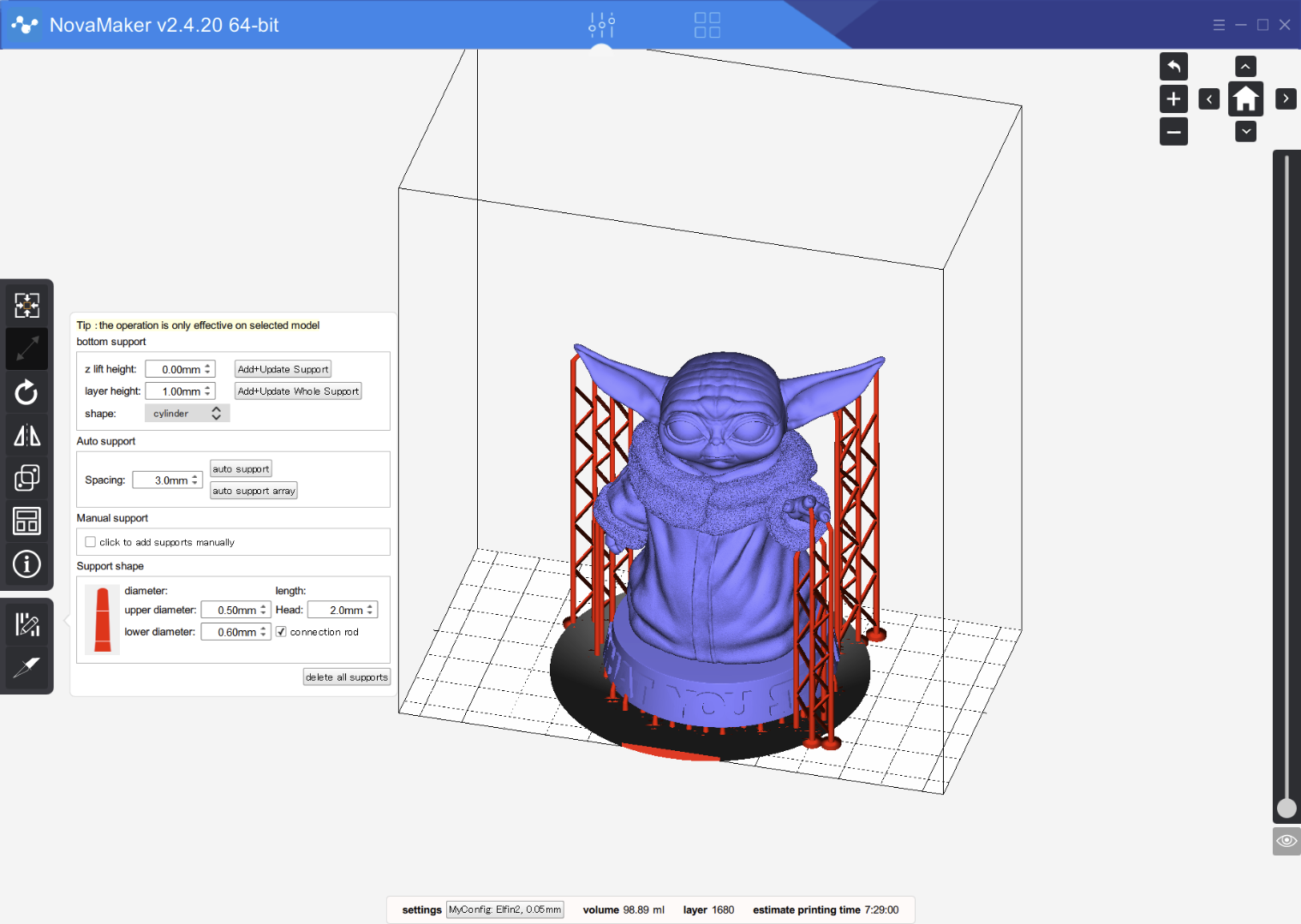Open the shape cylinder dropdown
This screenshot has height=924, width=1301.
click(187, 414)
